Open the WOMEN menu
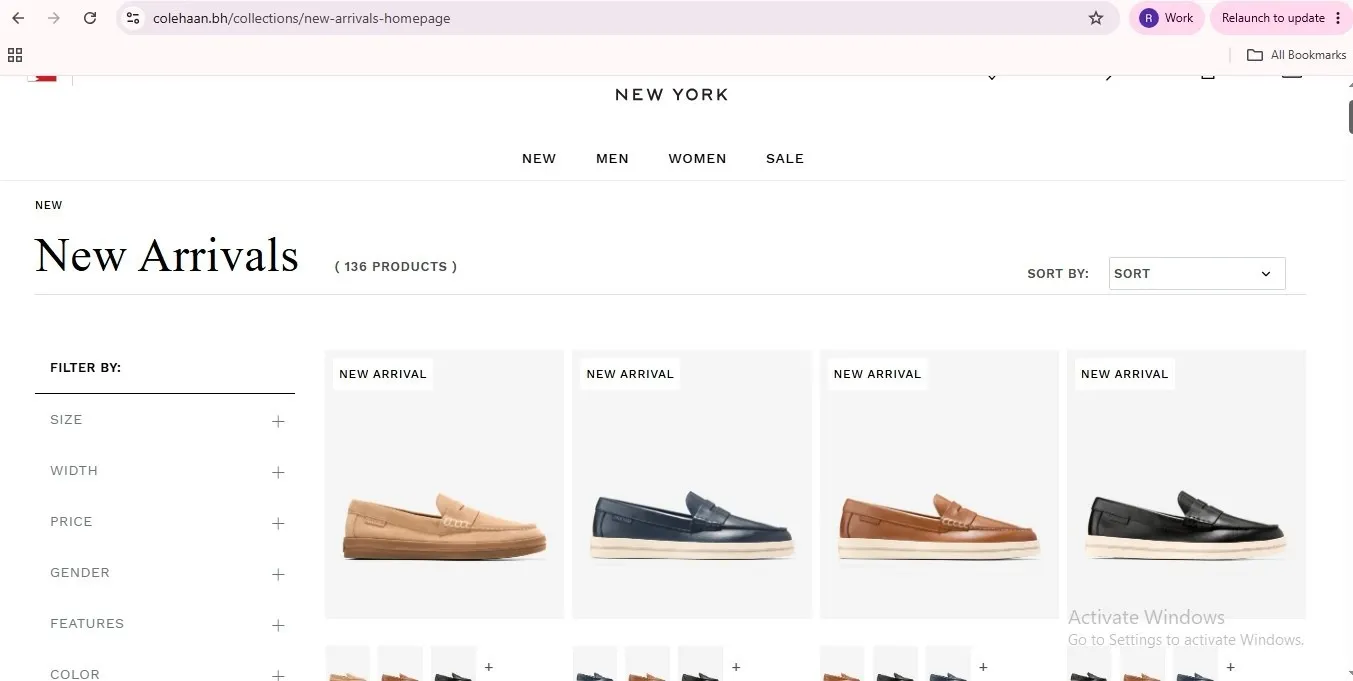The height and width of the screenshot is (681, 1353). click(697, 158)
